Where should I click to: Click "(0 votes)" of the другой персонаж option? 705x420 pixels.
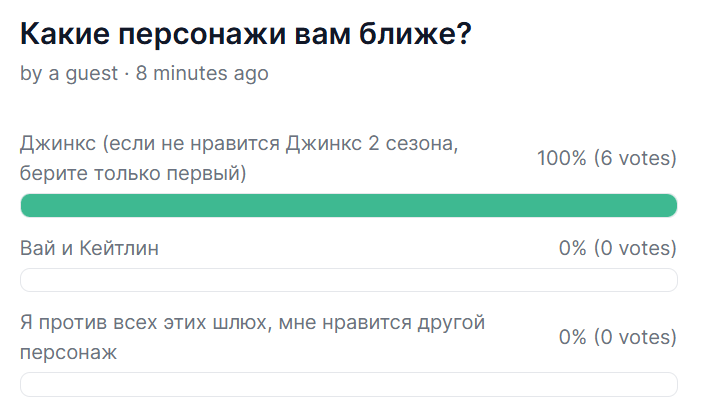635,337
